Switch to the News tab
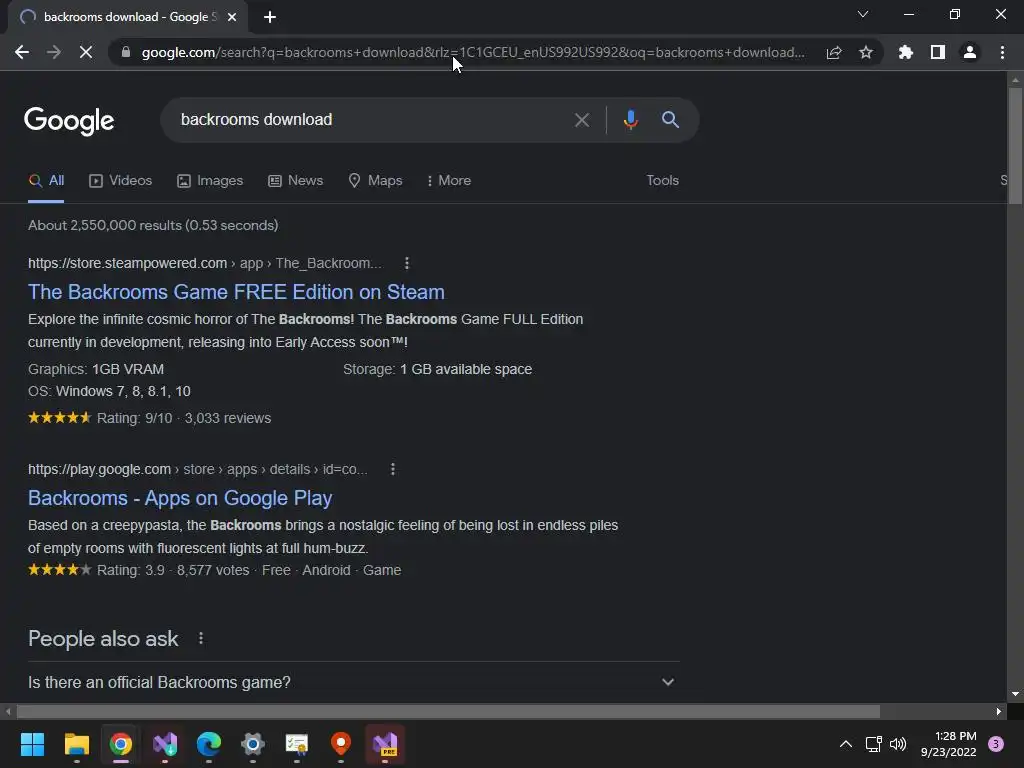Image resolution: width=1024 pixels, height=768 pixels. point(296,181)
